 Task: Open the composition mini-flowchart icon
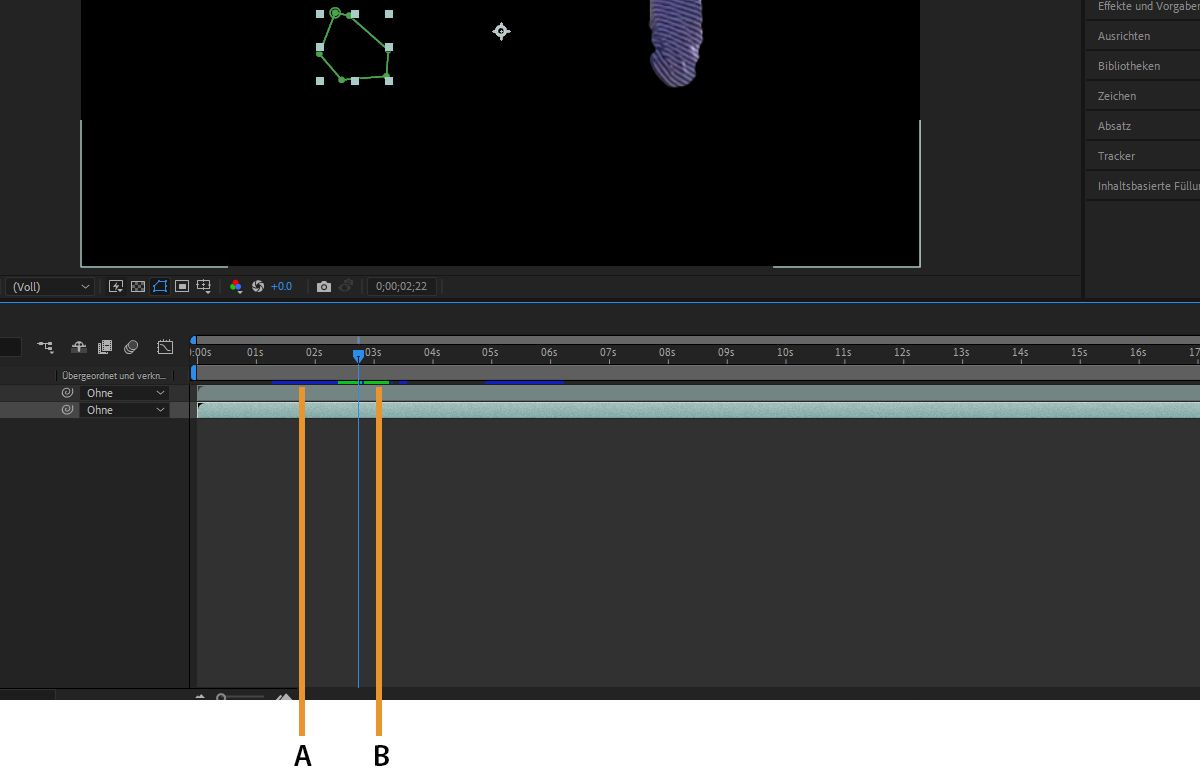click(x=45, y=347)
